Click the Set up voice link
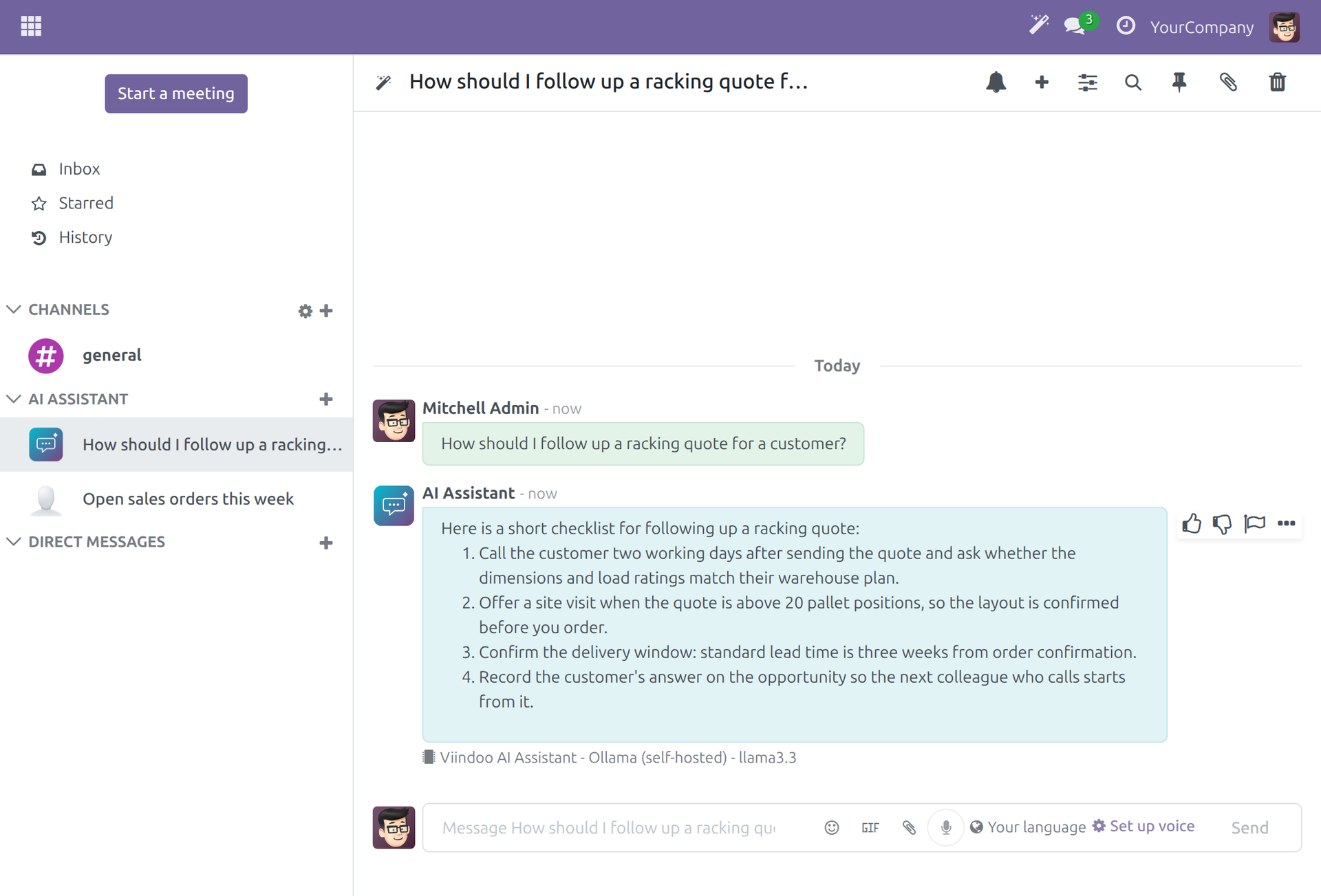The image size is (1321, 896). coord(1143,827)
